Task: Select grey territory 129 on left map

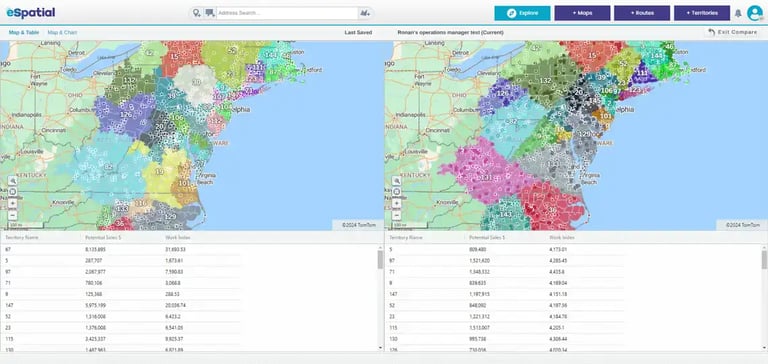Action: pos(170,217)
